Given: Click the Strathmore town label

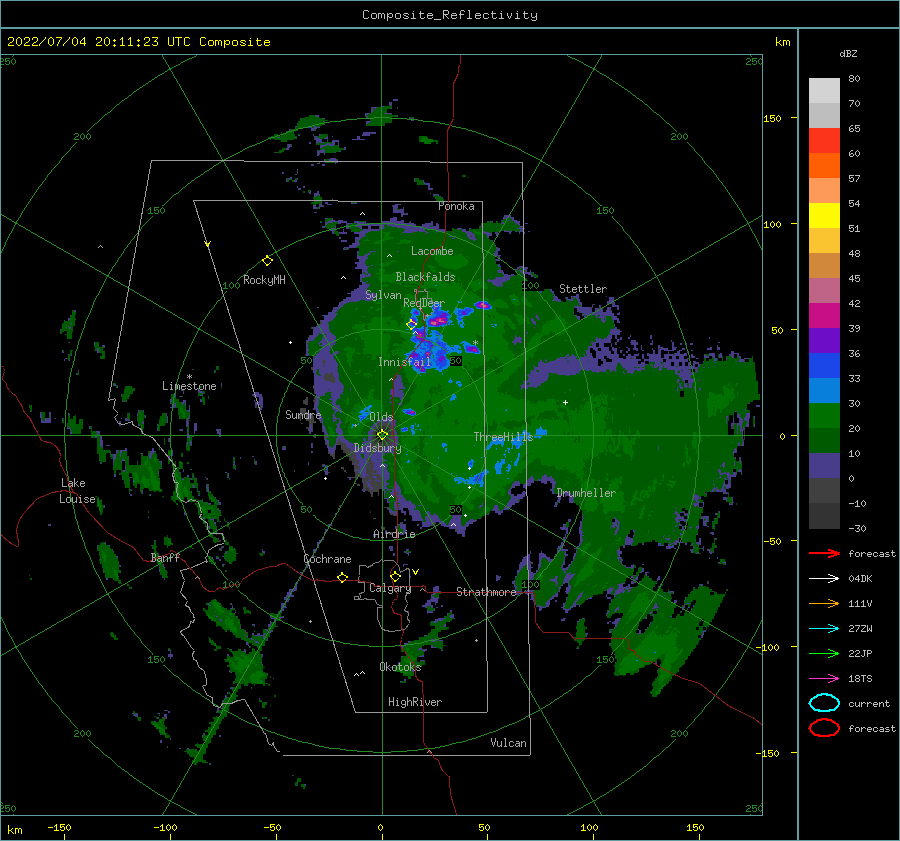Looking at the screenshot, I should click(x=486, y=592).
